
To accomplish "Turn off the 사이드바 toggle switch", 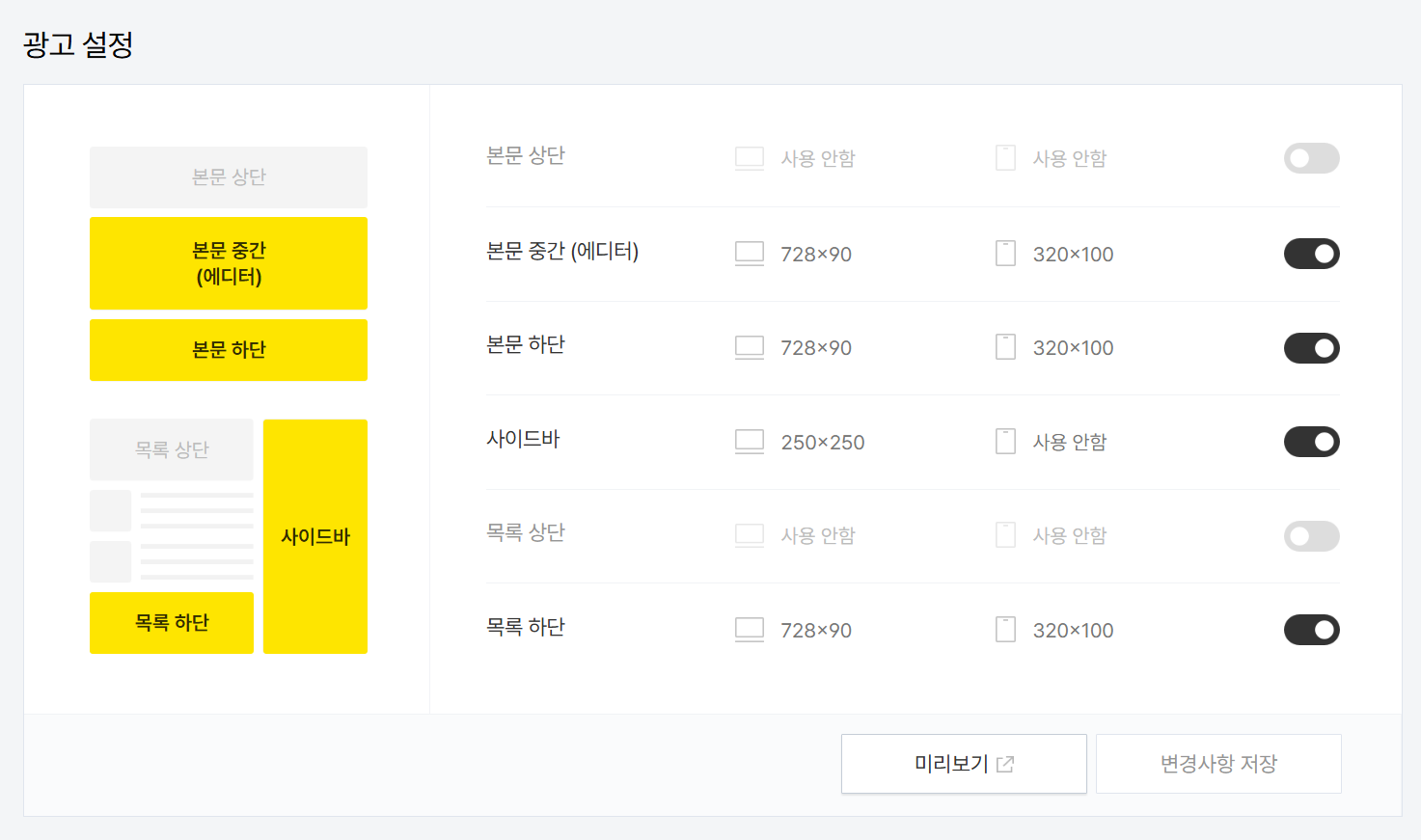I will coord(1311,441).
